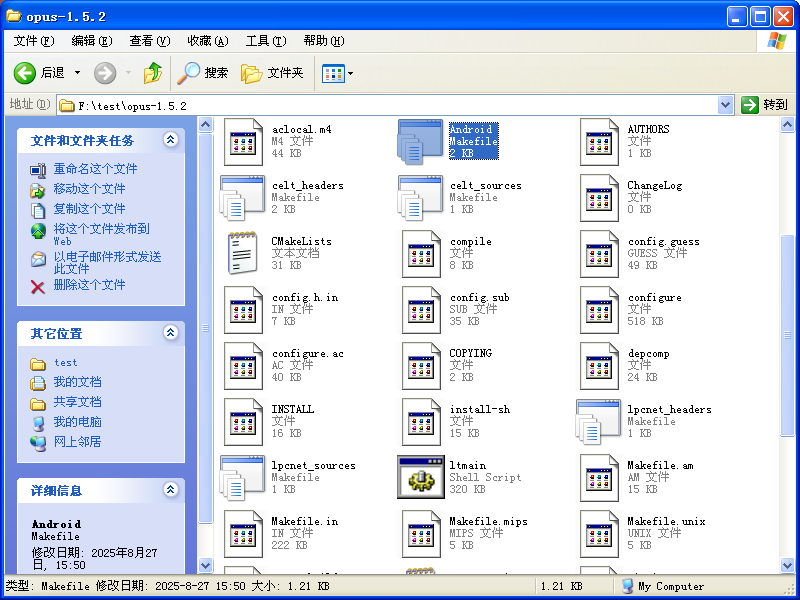Select the config.sub file icon
The image size is (800, 600).
[421, 310]
